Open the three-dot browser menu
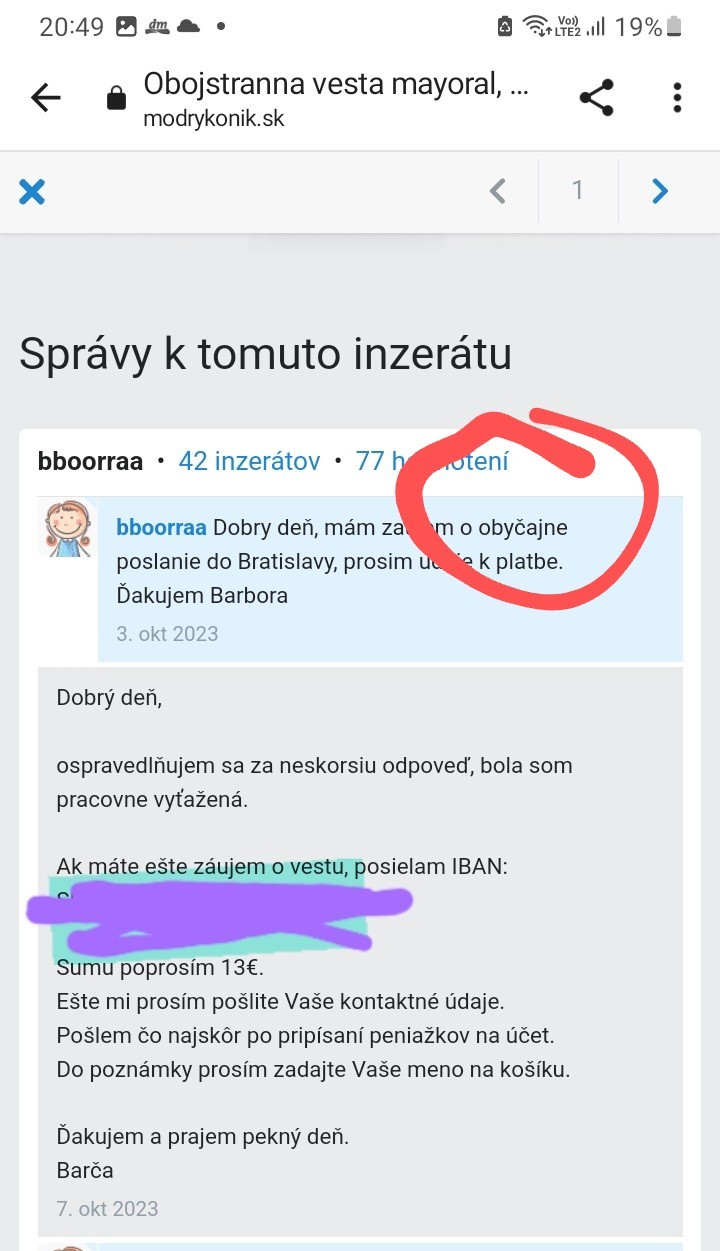 click(x=677, y=97)
